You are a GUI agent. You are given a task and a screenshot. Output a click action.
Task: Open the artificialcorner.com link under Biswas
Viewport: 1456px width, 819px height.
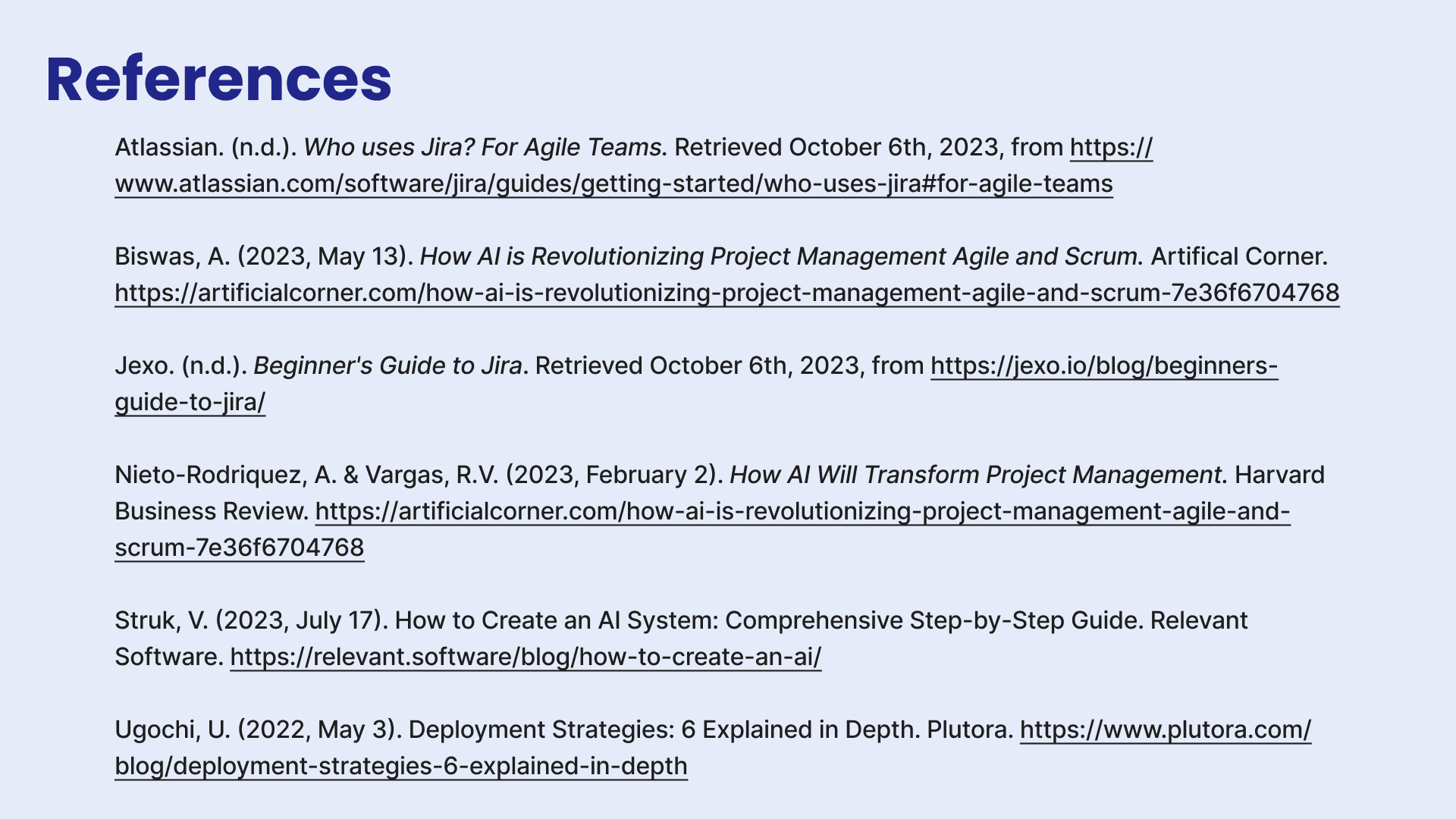[x=727, y=293]
